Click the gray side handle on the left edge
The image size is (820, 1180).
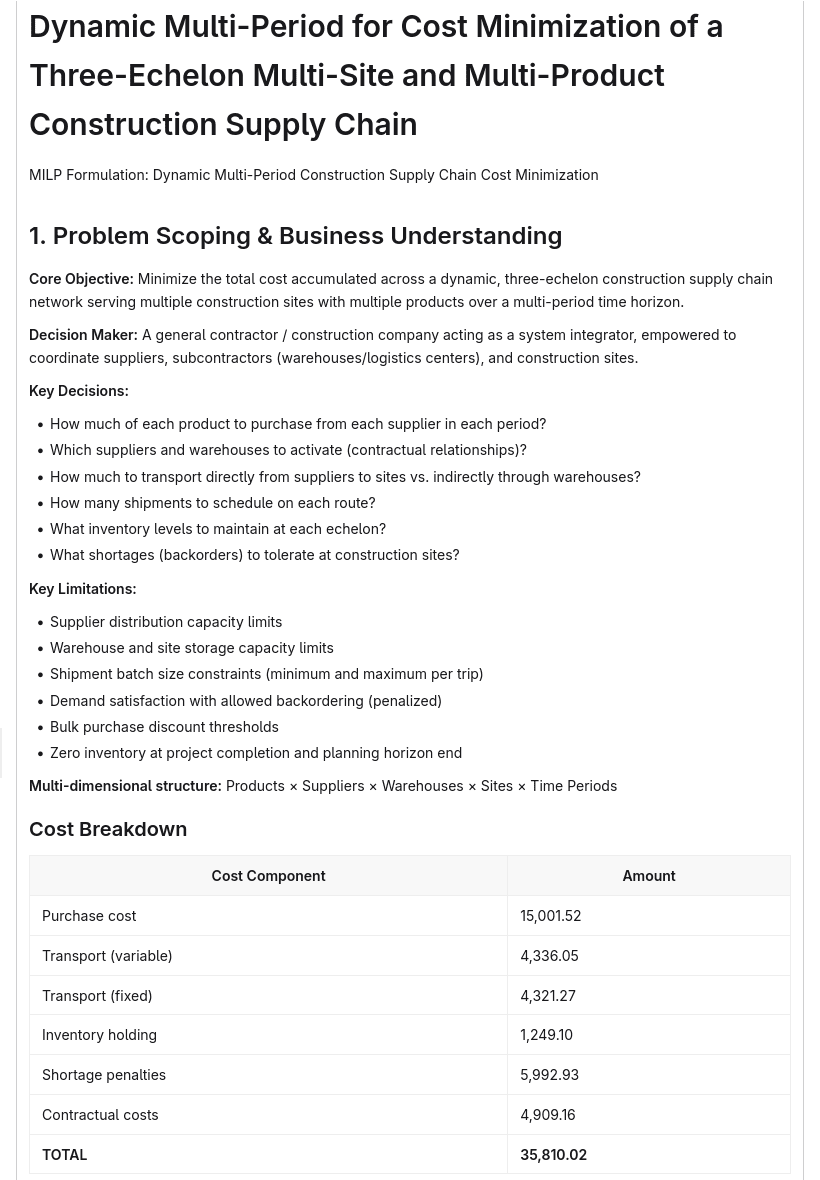click(2, 753)
